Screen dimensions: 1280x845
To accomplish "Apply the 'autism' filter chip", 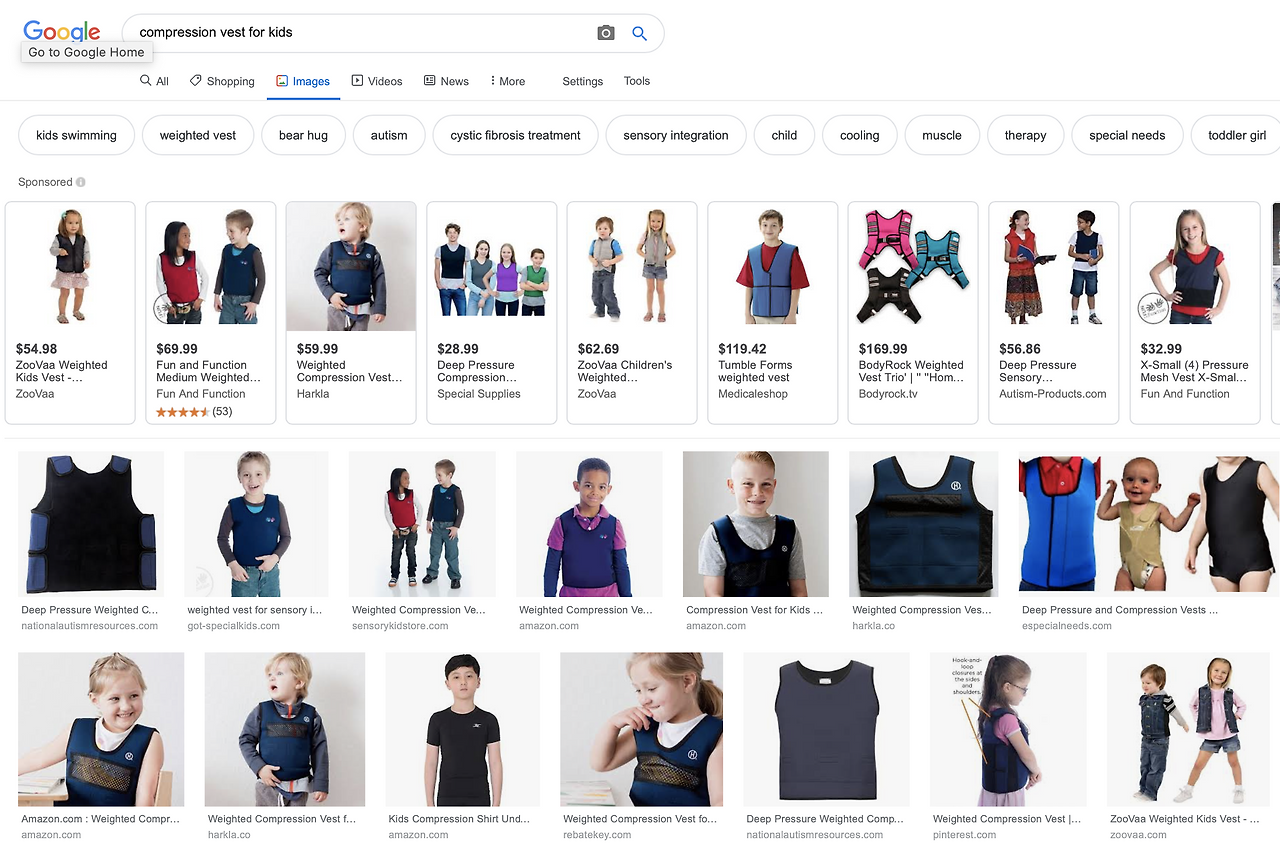I will pos(389,135).
